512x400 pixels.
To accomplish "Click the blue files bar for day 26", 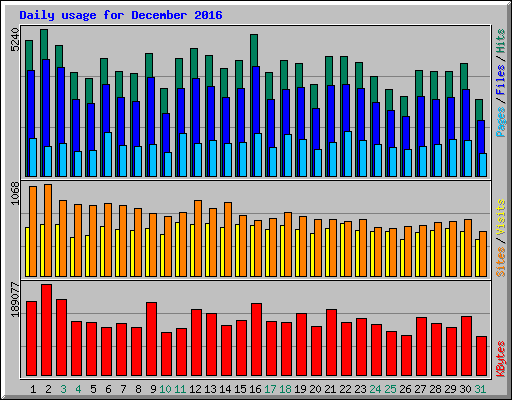I will (406, 133).
